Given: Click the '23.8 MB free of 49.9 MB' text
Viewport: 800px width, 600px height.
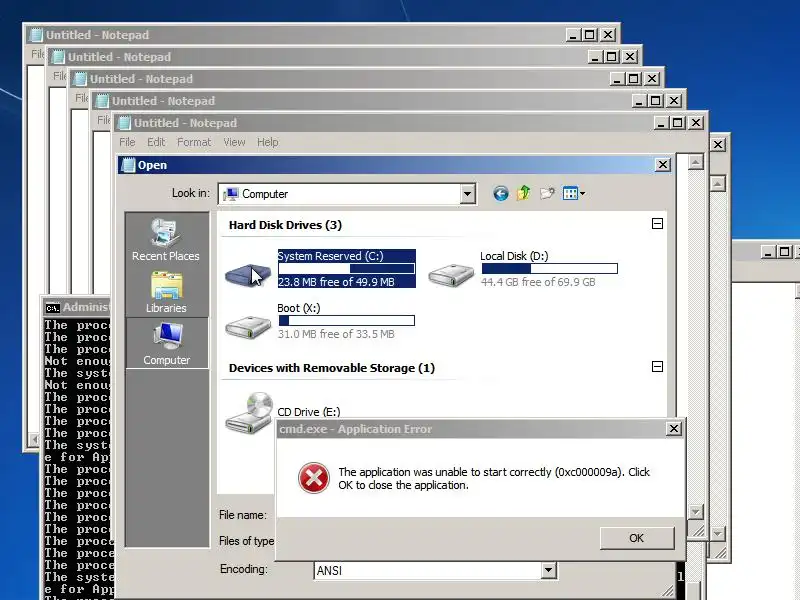Looking at the screenshot, I should 336,282.
